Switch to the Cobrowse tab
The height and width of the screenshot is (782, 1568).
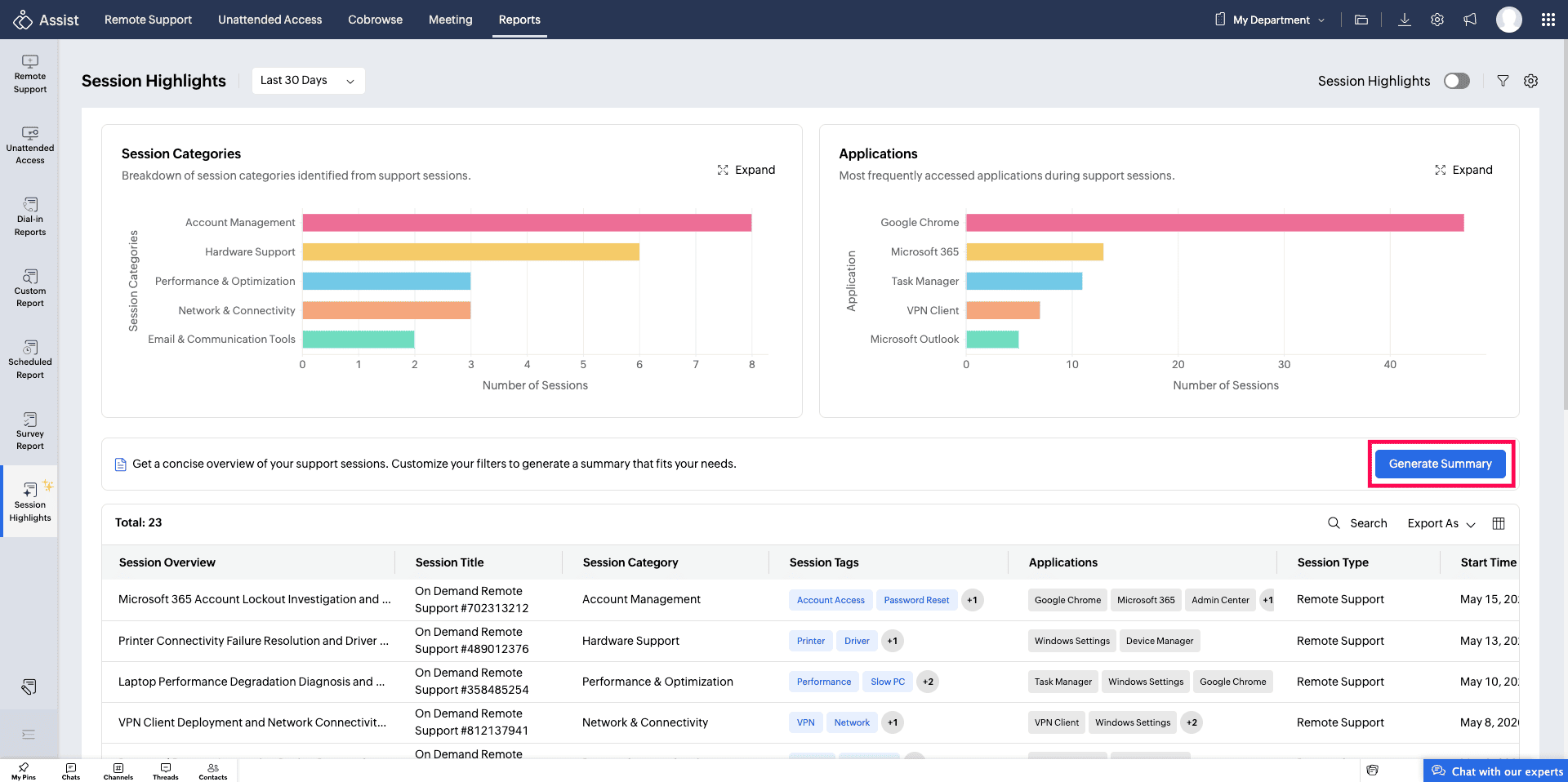tap(375, 20)
